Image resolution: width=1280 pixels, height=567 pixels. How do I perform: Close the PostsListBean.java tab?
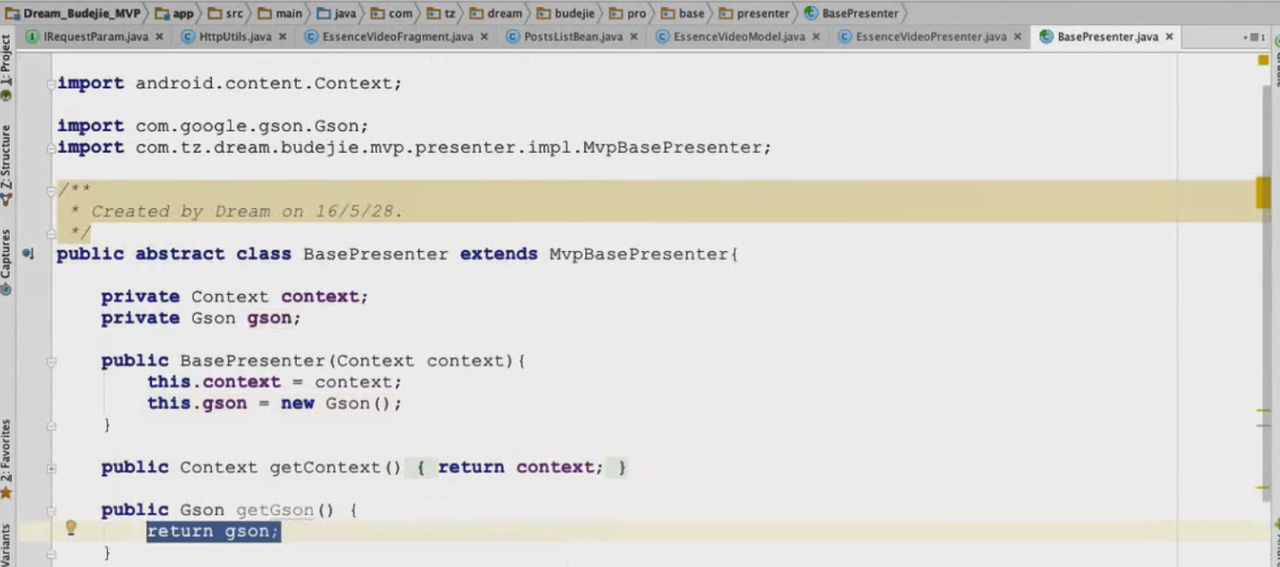[x=634, y=37]
